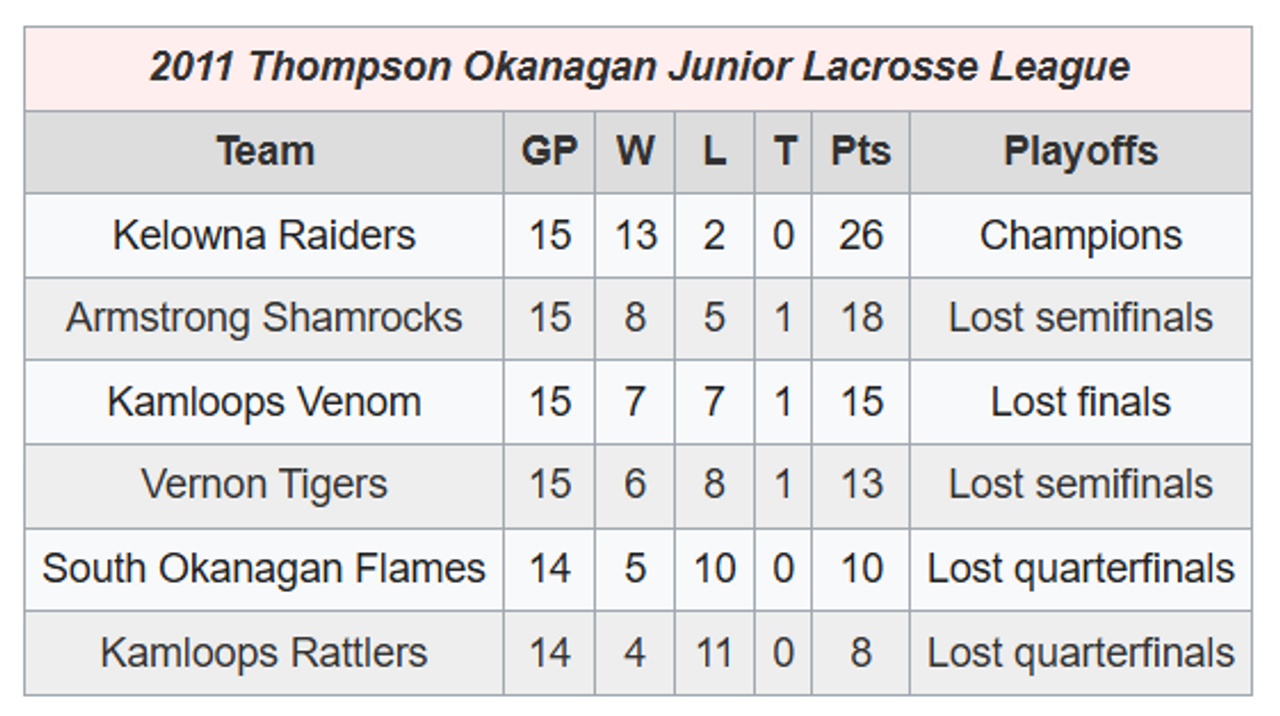Click the W column header
This screenshot has width=1280, height=716.
635,151
